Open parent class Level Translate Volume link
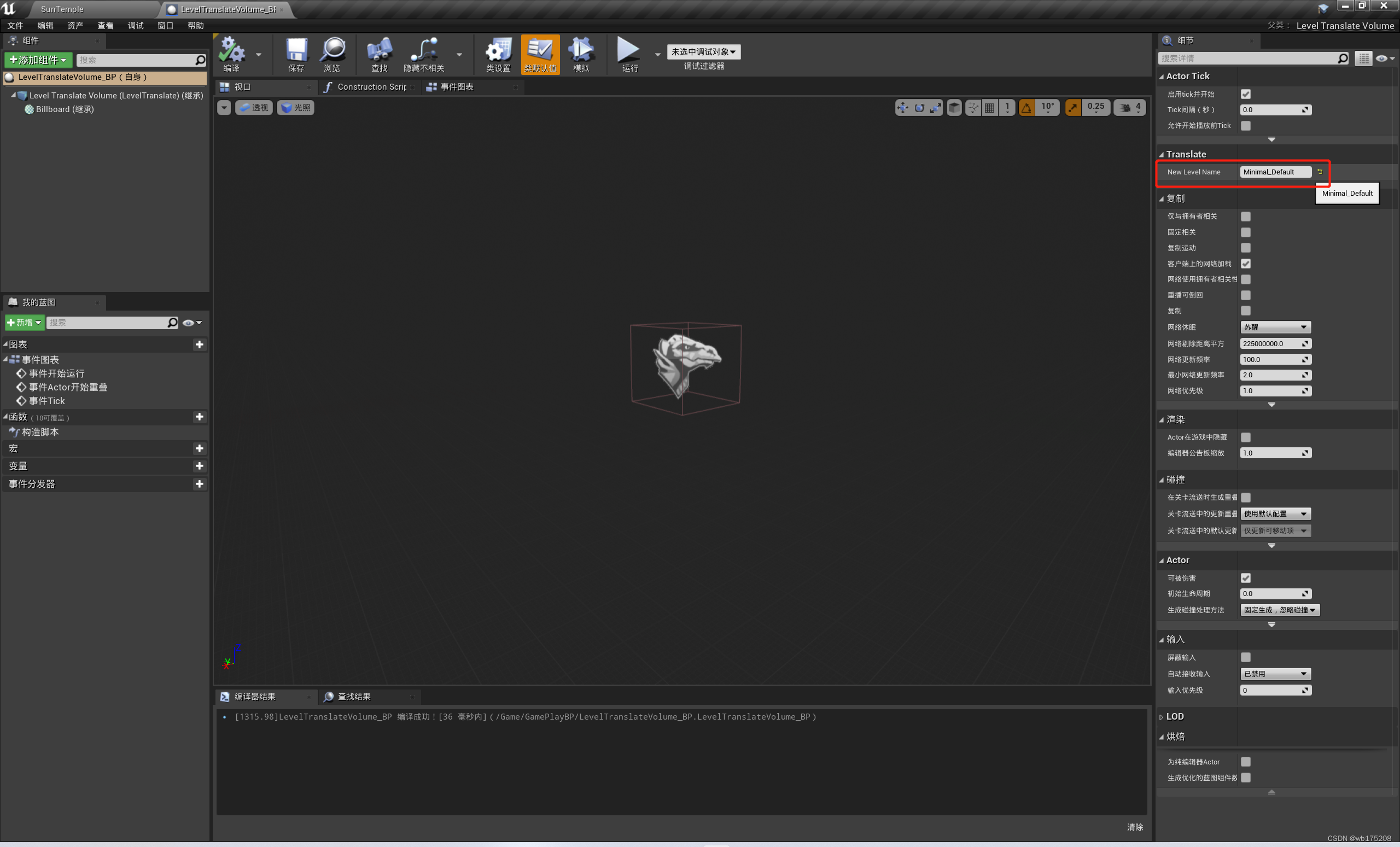This screenshot has height=847, width=1400. 1344,26
